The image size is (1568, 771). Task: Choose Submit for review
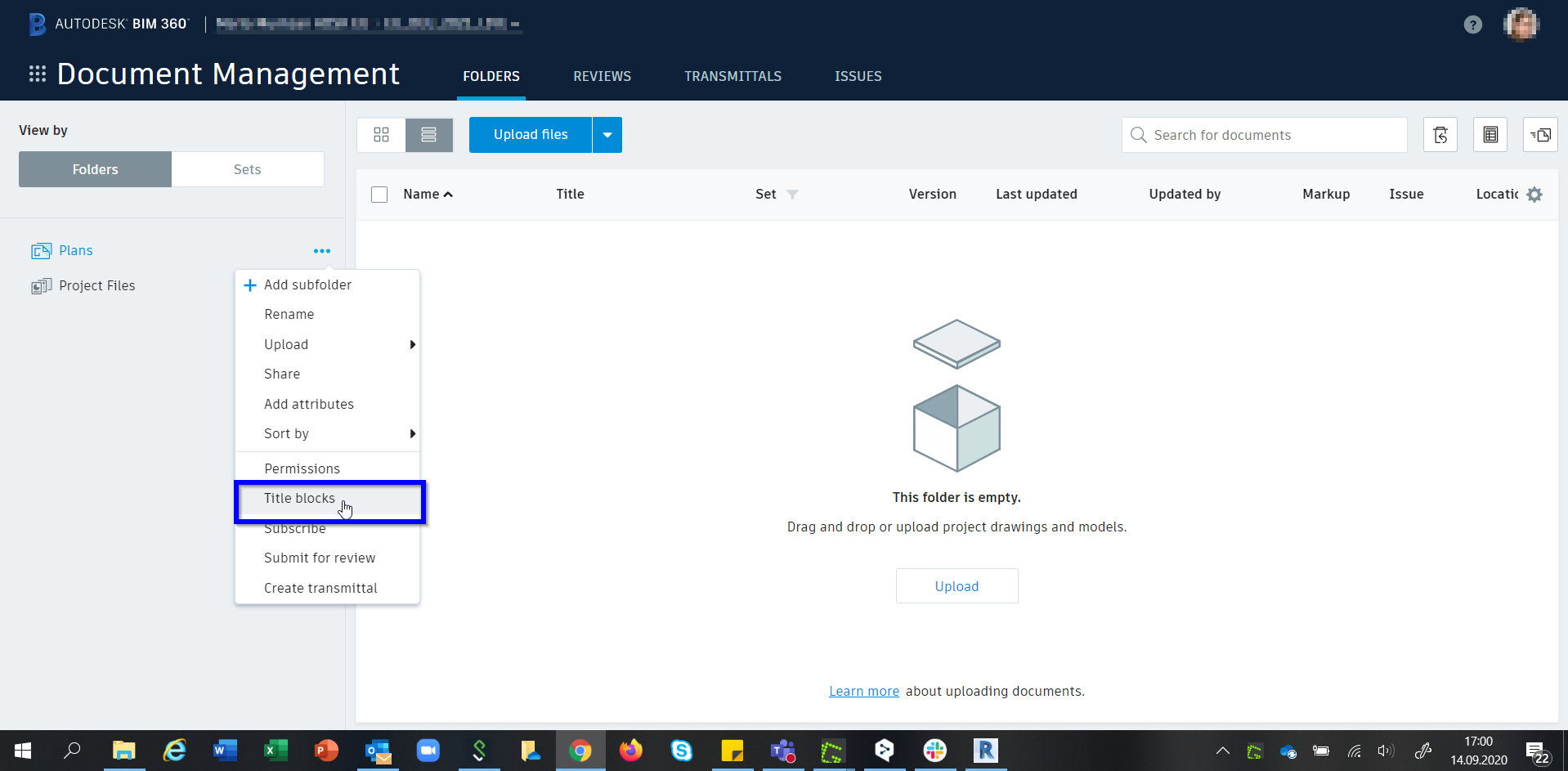[x=327, y=558]
